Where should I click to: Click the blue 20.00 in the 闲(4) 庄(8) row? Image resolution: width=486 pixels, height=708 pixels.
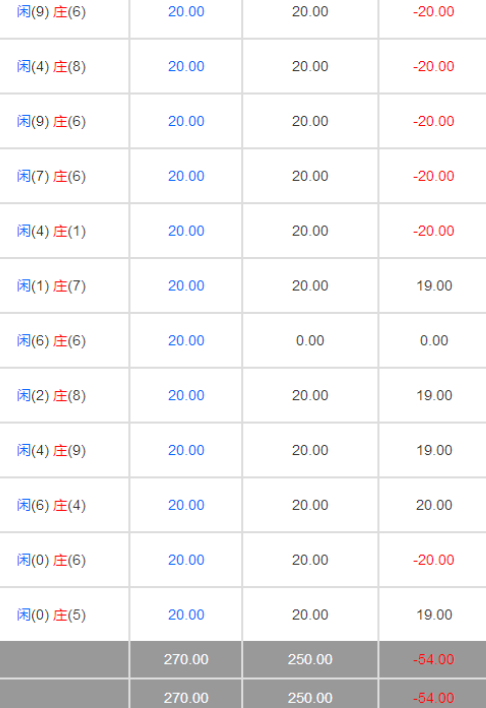pyautogui.click(x=186, y=66)
